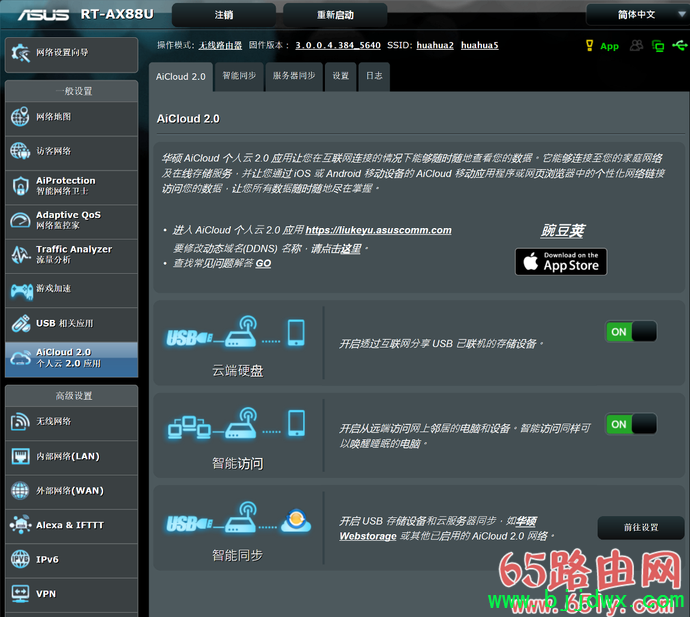The image size is (690, 617).
Task: Click the green network clients status icon
Action: pyautogui.click(x=658, y=46)
